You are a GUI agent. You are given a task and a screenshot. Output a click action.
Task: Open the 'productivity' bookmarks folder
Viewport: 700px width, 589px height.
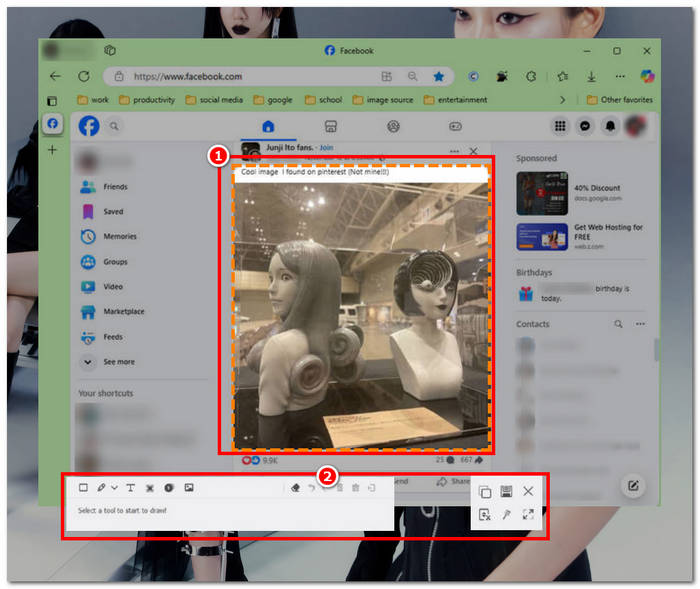coord(147,100)
